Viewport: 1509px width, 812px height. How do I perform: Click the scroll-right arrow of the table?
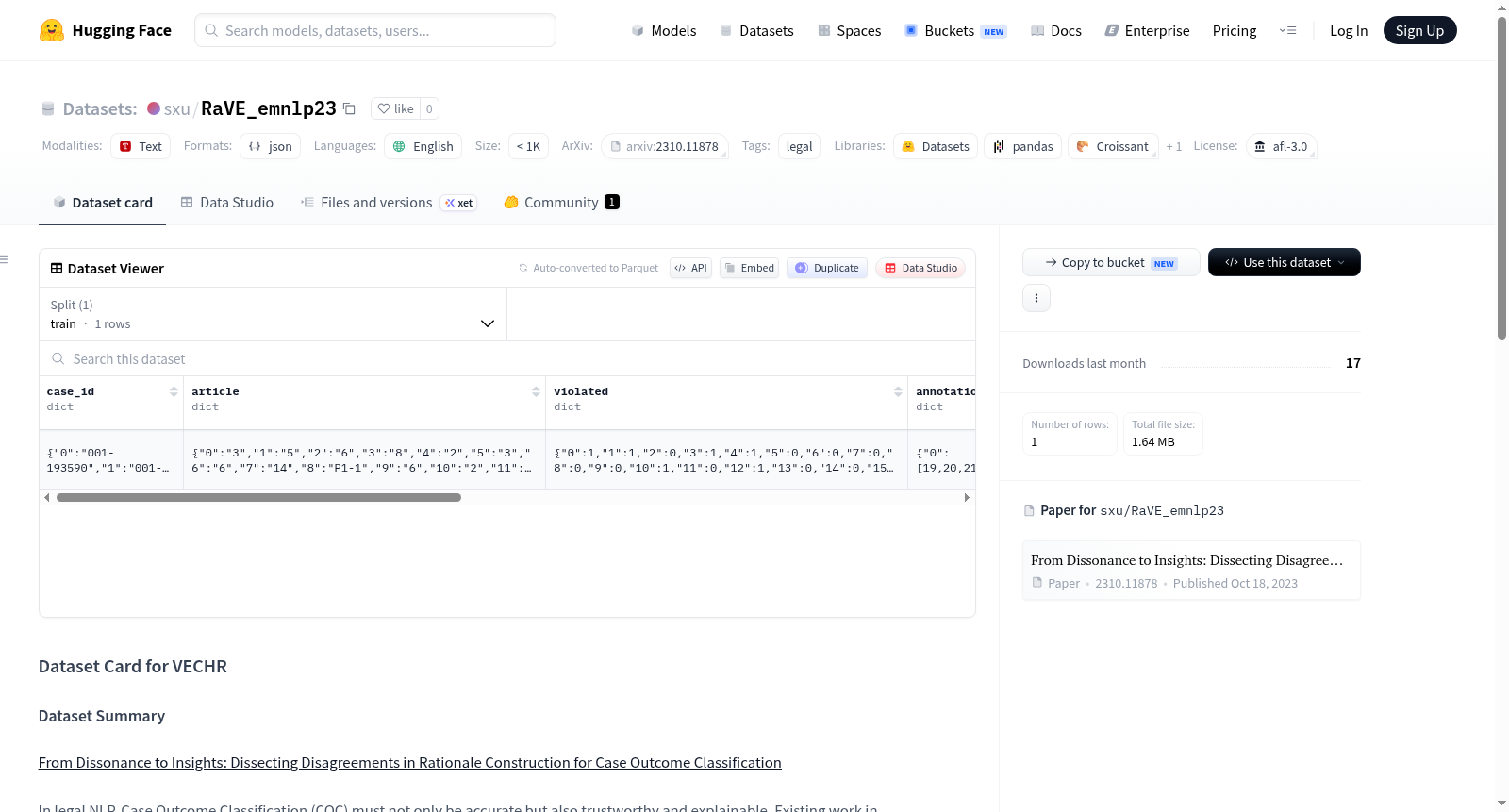(x=967, y=497)
